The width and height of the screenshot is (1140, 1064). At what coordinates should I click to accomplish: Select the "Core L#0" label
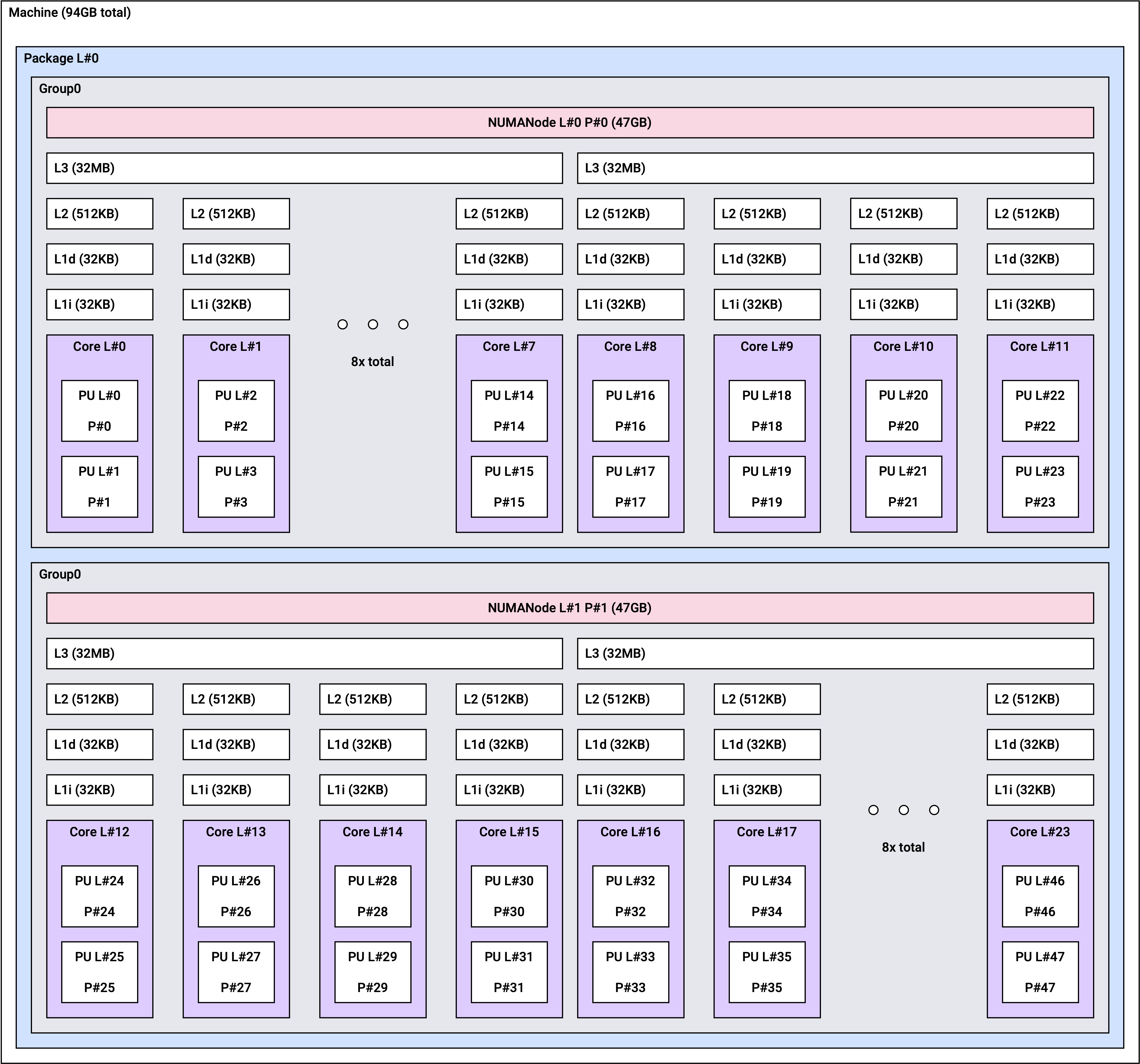99,346
